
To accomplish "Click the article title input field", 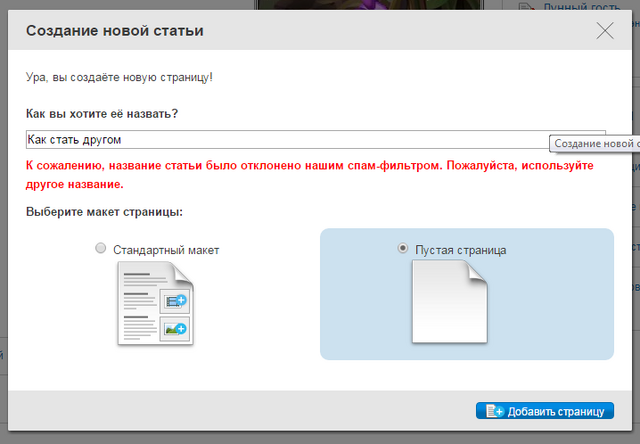I will tap(316, 140).
